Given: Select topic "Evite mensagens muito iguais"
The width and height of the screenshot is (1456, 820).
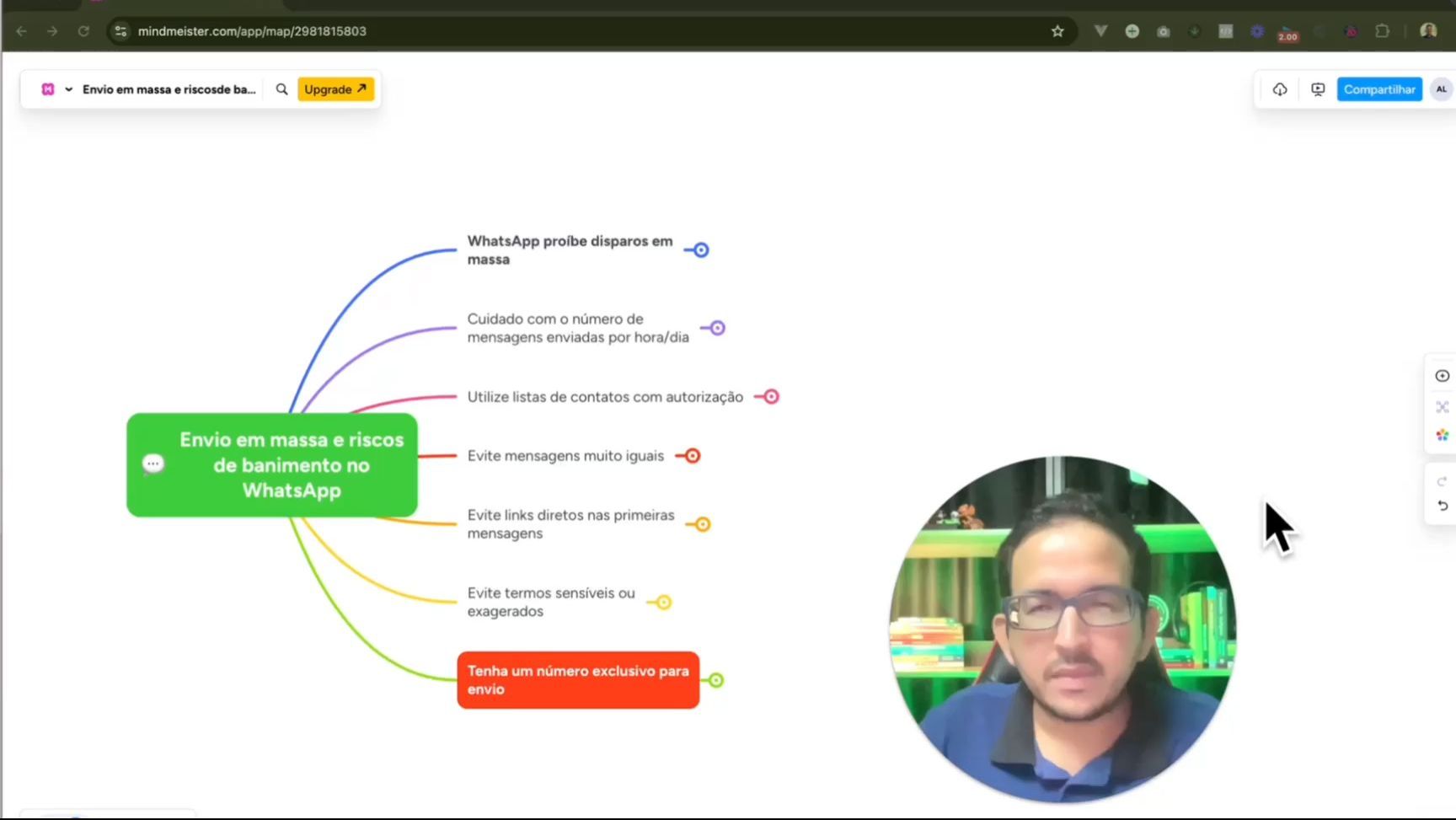Looking at the screenshot, I should coord(565,456).
